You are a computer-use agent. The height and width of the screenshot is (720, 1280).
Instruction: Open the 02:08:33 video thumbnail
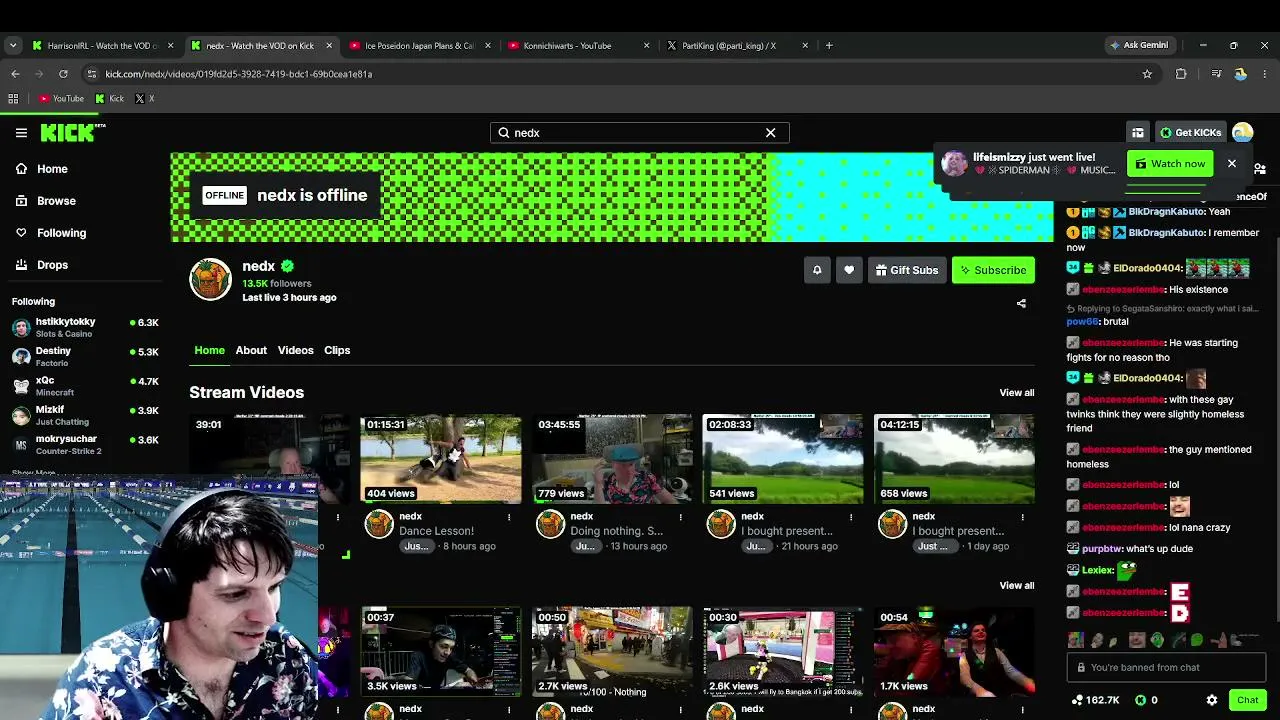(783, 459)
